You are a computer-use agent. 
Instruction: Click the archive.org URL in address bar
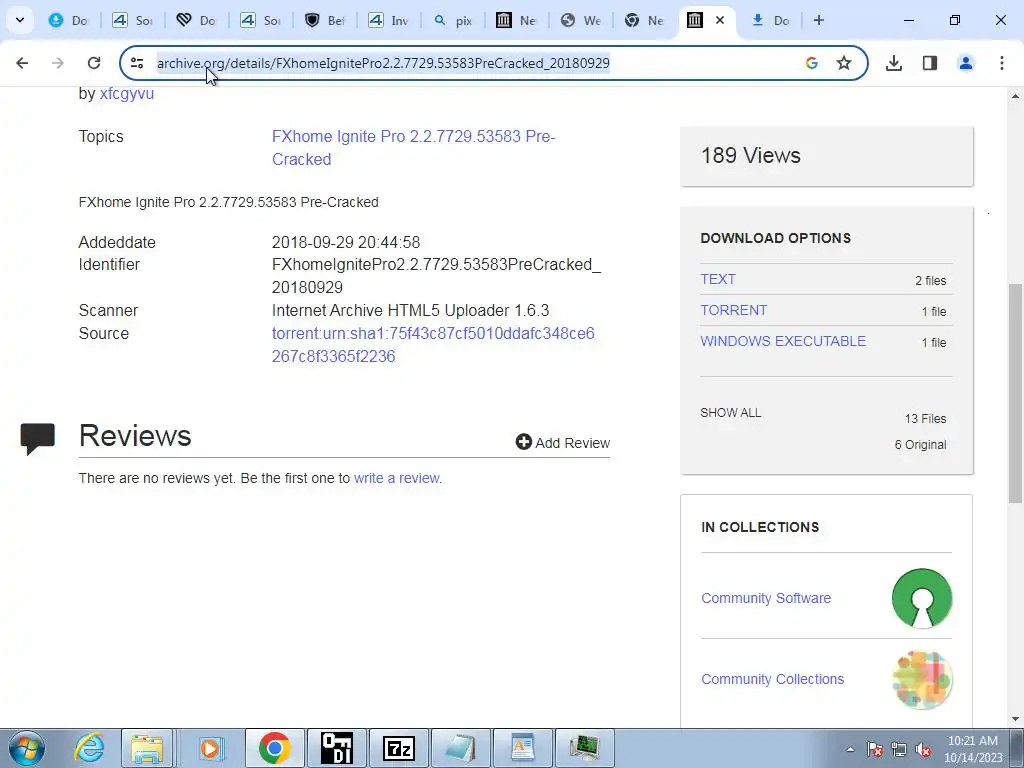(383, 63)
